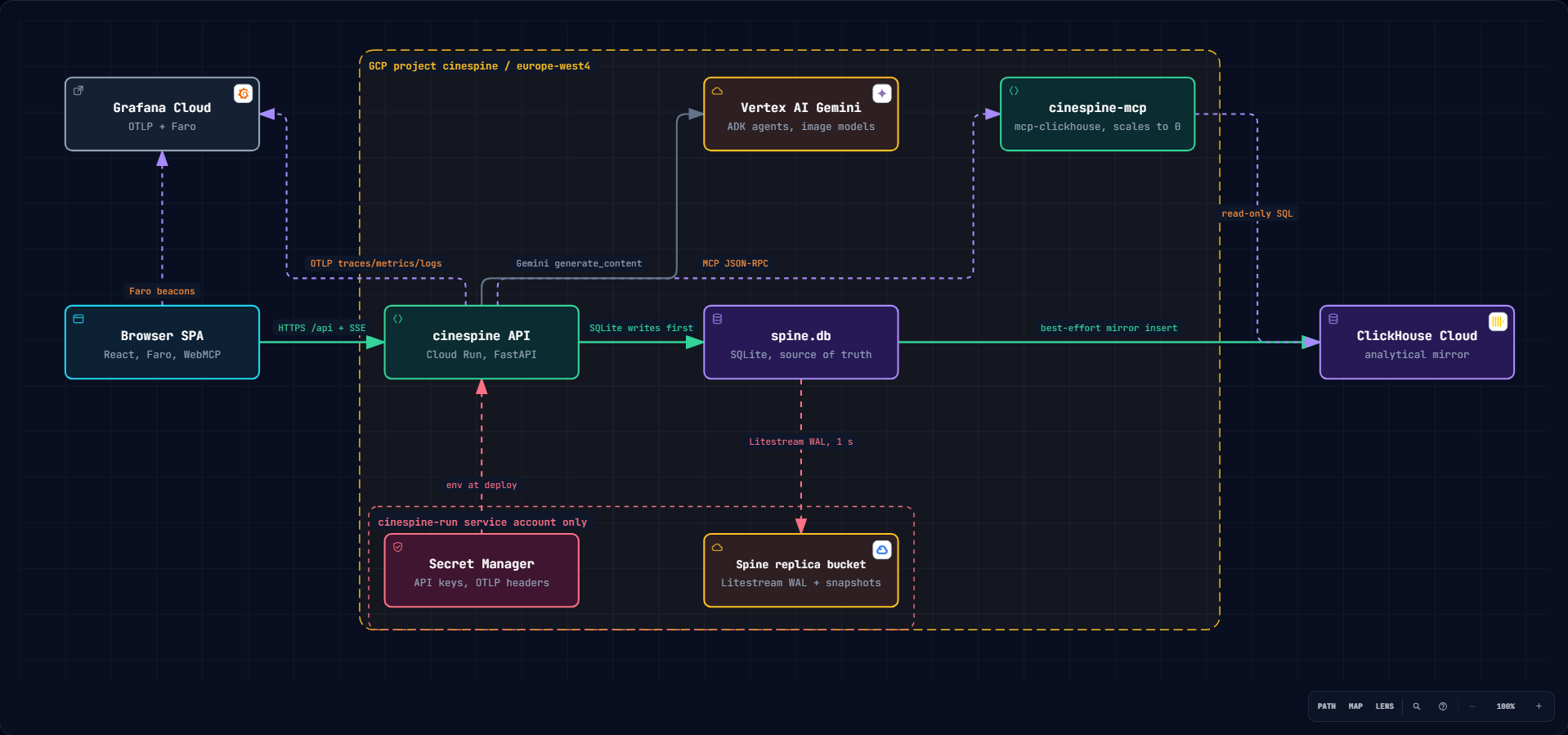This screenshot has height=735, width=1568.
Task: Click the "SQLite writes first" edge label
Action: (641, 328)
